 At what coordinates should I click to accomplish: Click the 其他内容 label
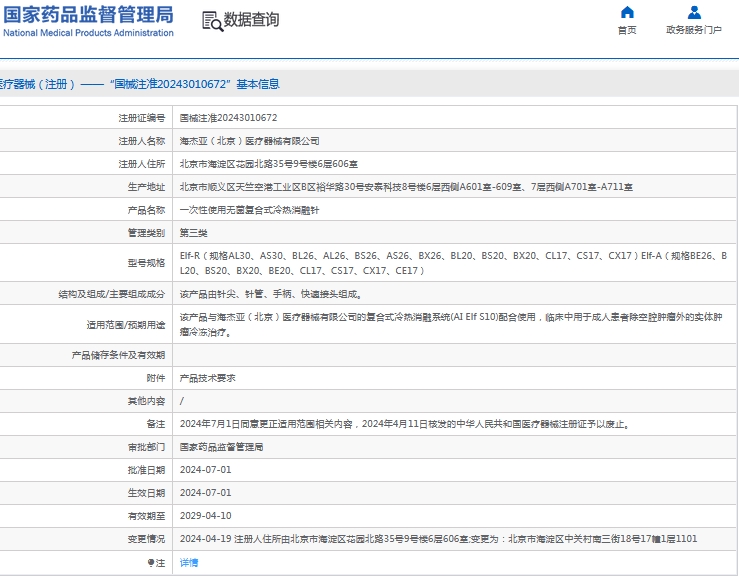tap(146, 401)
